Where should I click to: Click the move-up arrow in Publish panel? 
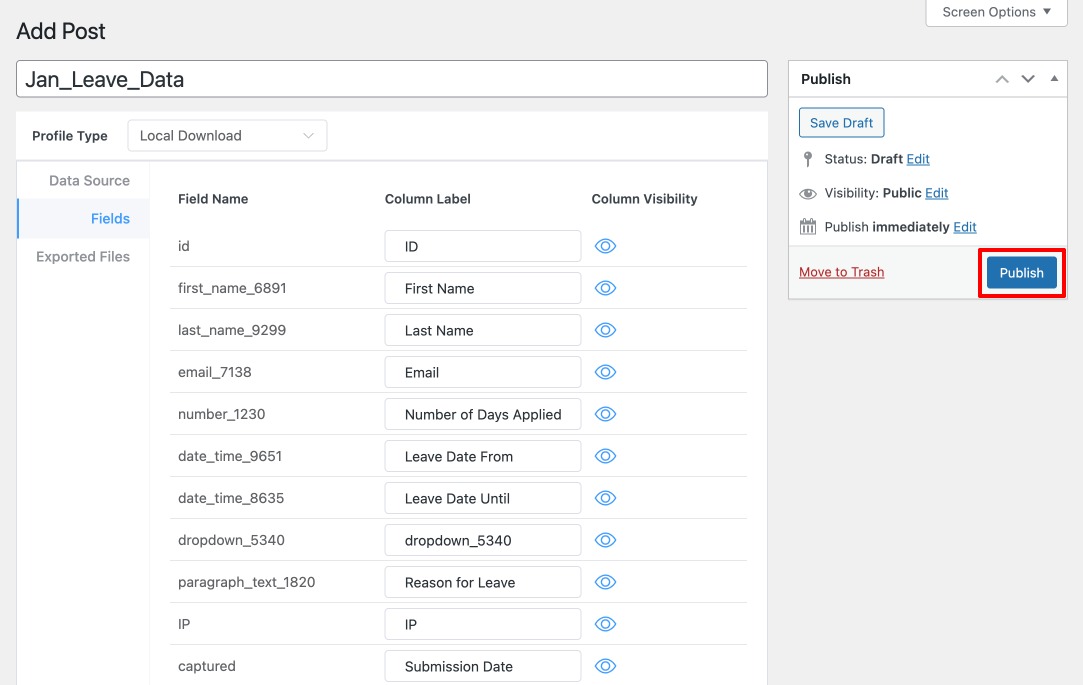[1002, 79]
